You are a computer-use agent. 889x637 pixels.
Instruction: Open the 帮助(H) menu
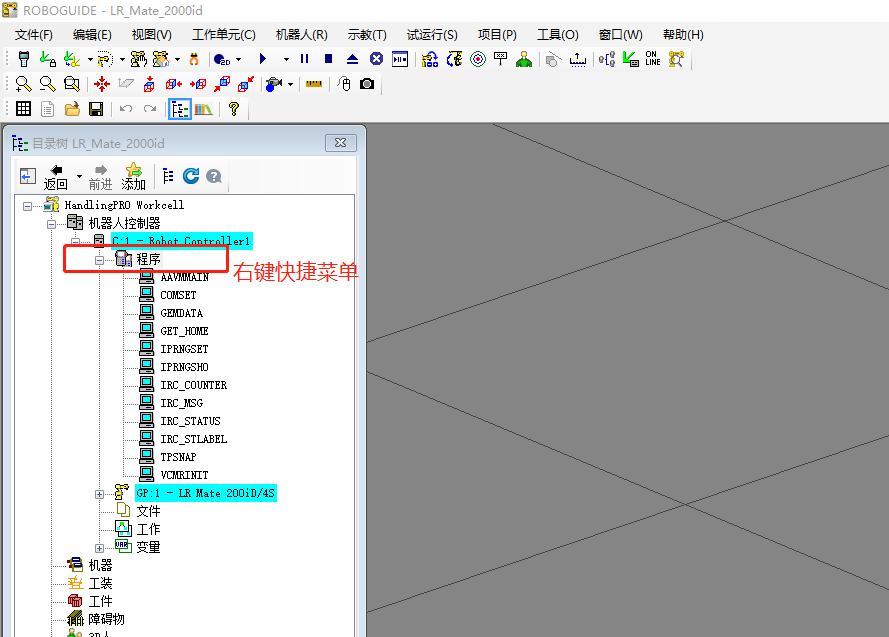click(x=683, y=35)
